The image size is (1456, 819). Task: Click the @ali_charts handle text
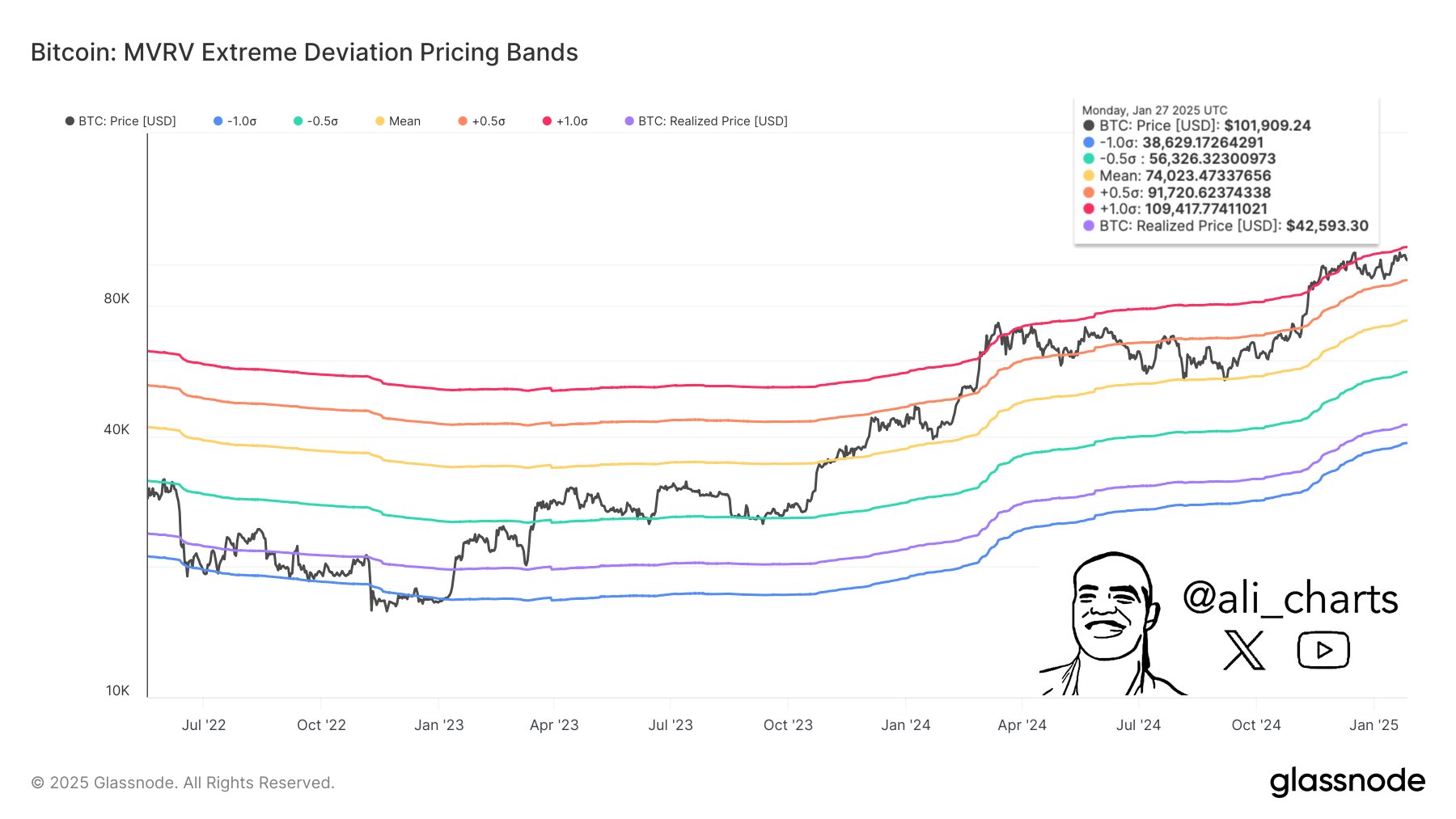click(1290, 599)
